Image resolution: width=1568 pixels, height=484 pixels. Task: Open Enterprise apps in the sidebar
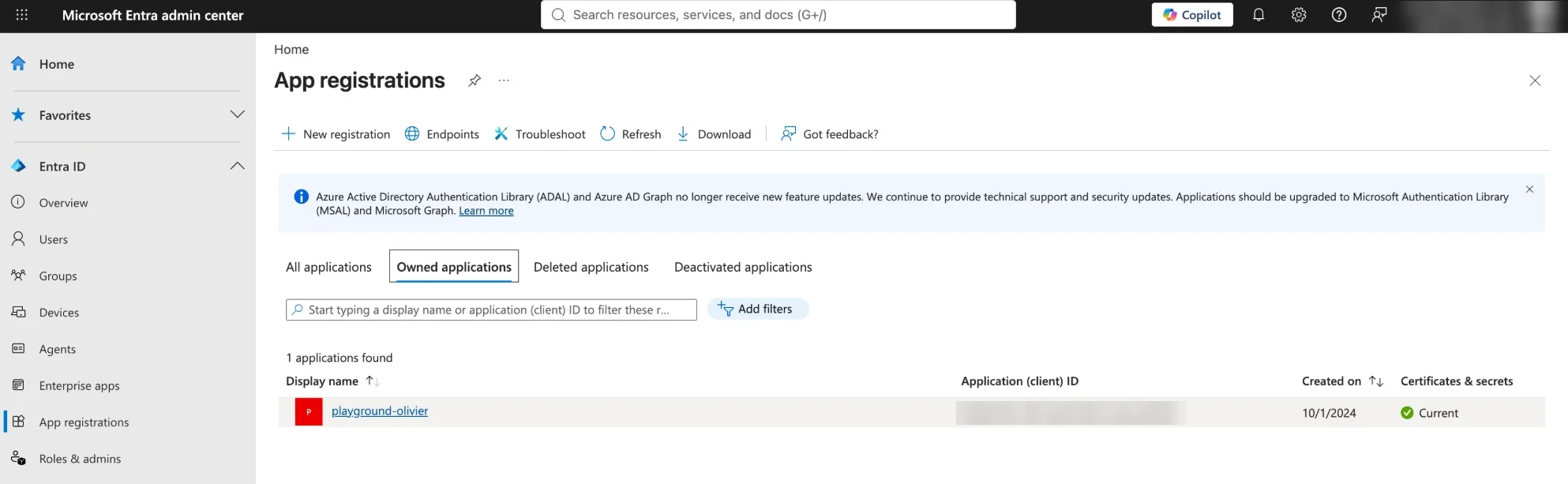coord(80,386)
